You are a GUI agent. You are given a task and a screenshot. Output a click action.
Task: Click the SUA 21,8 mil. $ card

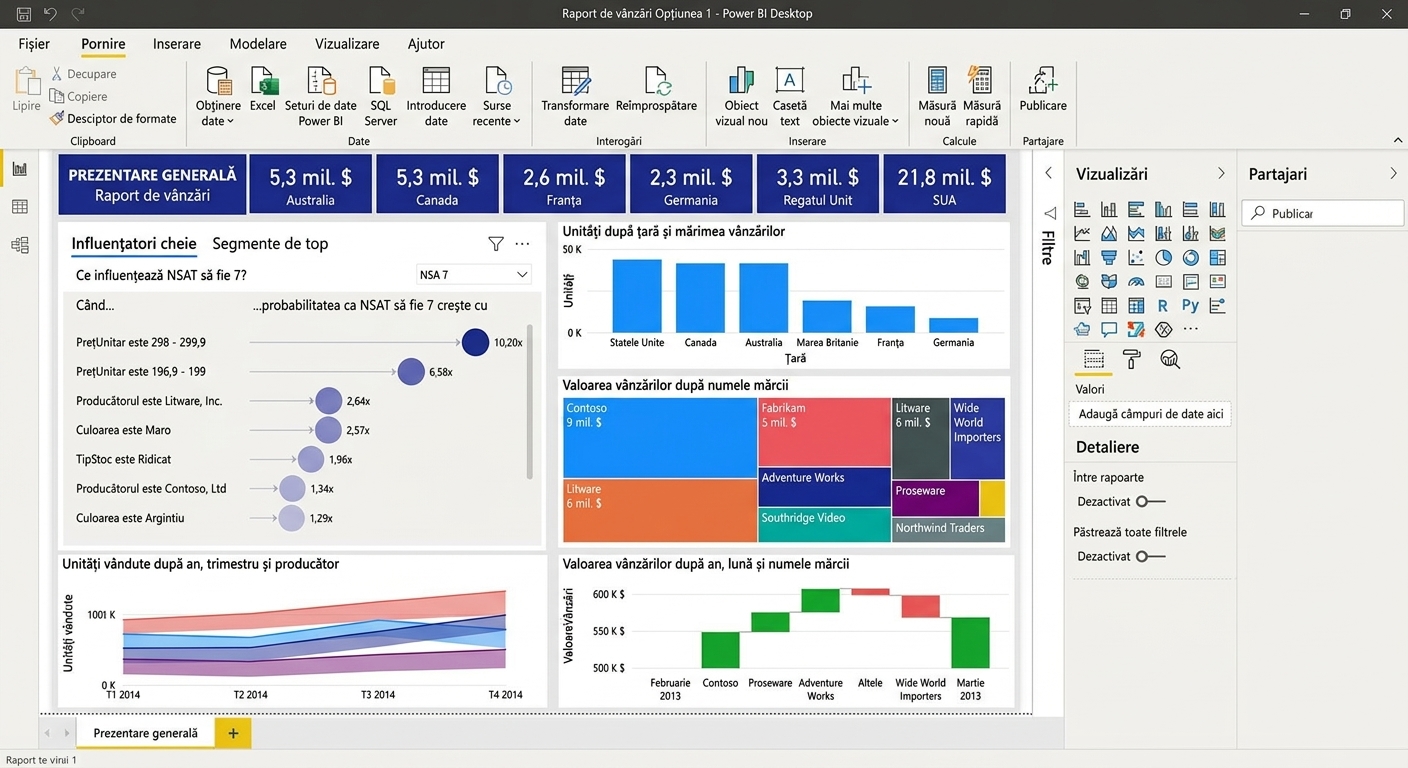click(944, 184)
